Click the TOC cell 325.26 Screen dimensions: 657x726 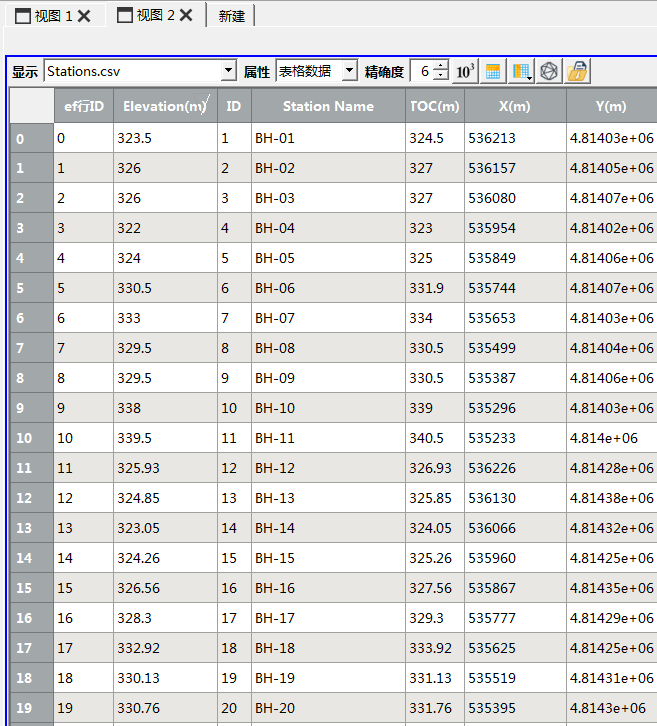[435, 557]
